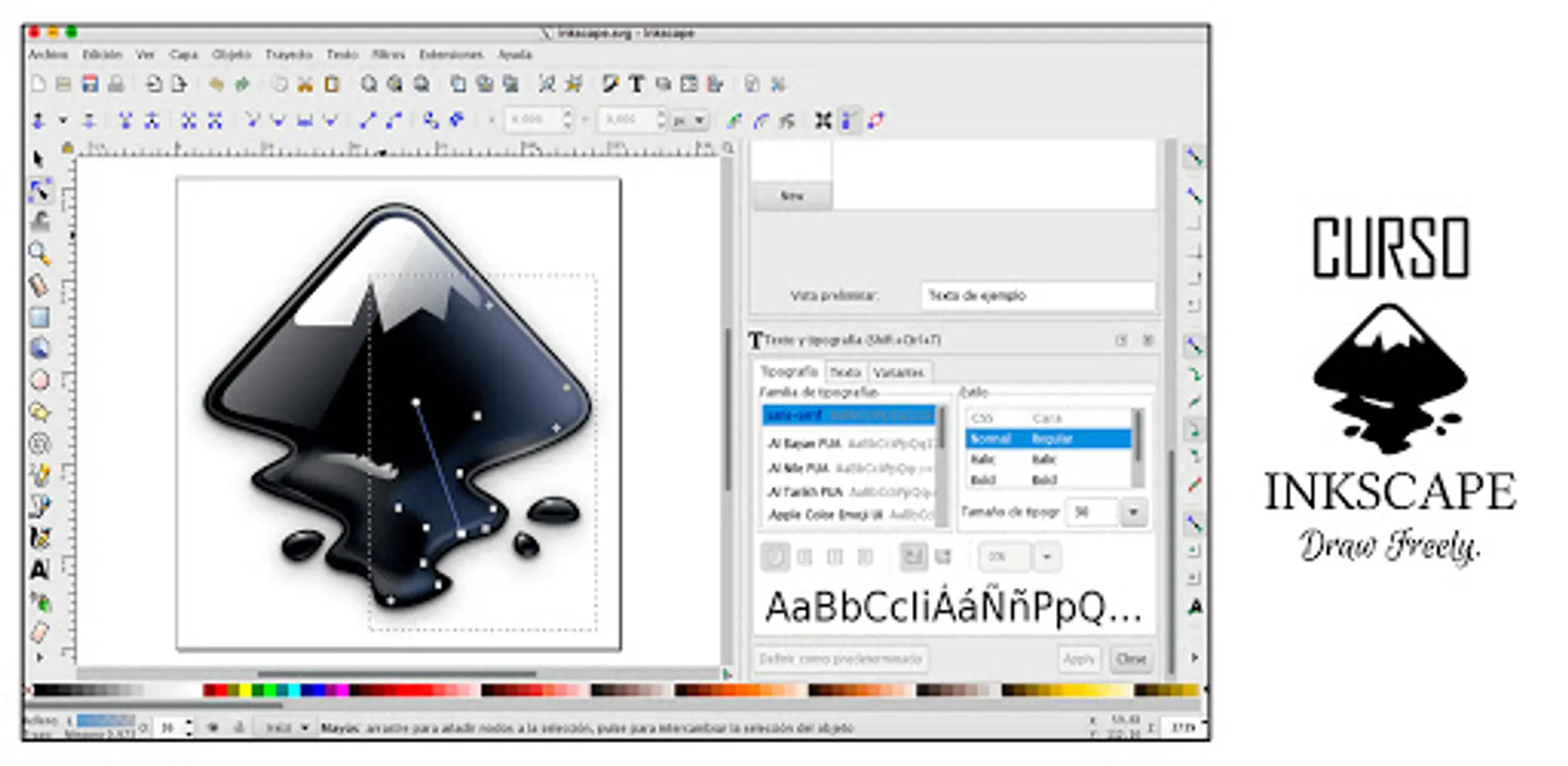Click the New button
The height and width of the screenshot is (766, 1568).
point(792,196)
